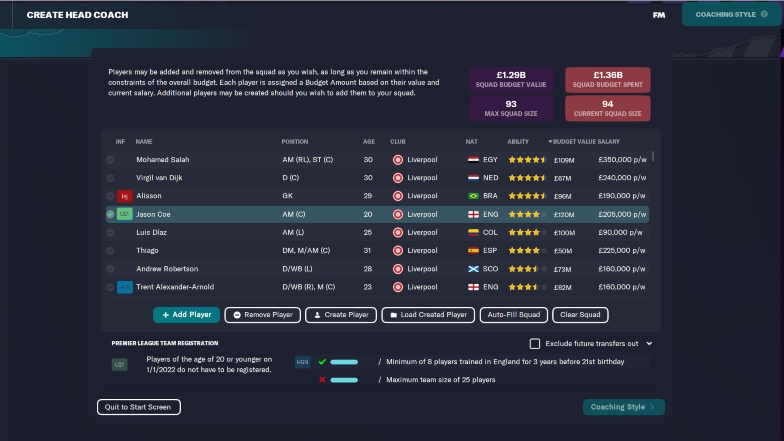Click the top-right Coaching Style button
This screenshot has width=784, height=441.
pyautogui.click(x=731, y=14)
